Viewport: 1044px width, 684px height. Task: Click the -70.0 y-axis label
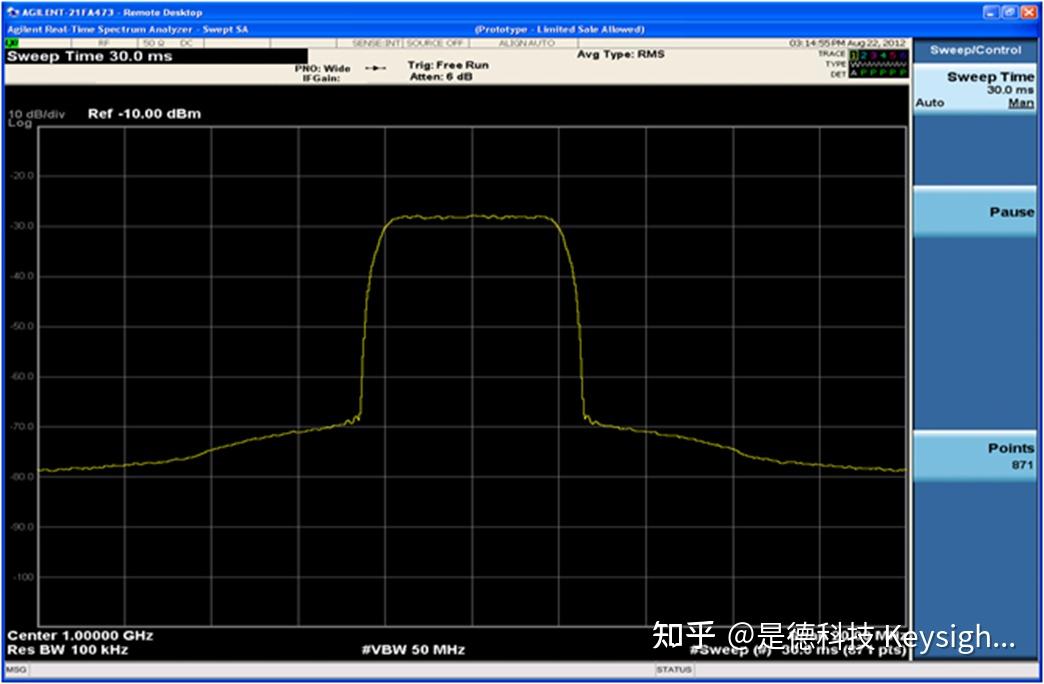point(21,426)
